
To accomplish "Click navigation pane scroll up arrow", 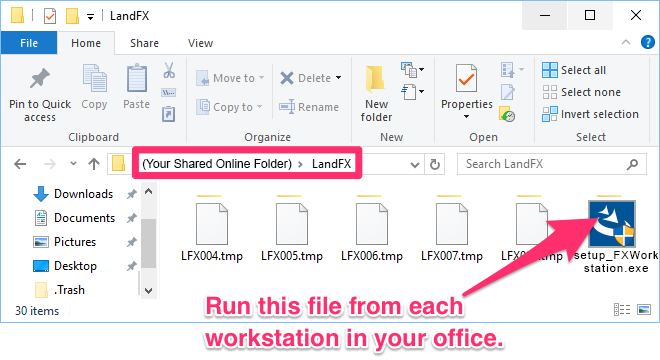I will [148, 192].
